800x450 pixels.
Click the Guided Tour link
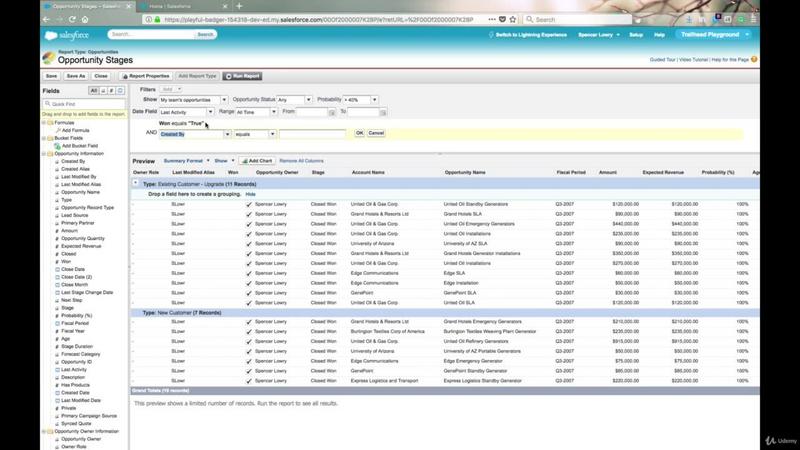point(662,60)
